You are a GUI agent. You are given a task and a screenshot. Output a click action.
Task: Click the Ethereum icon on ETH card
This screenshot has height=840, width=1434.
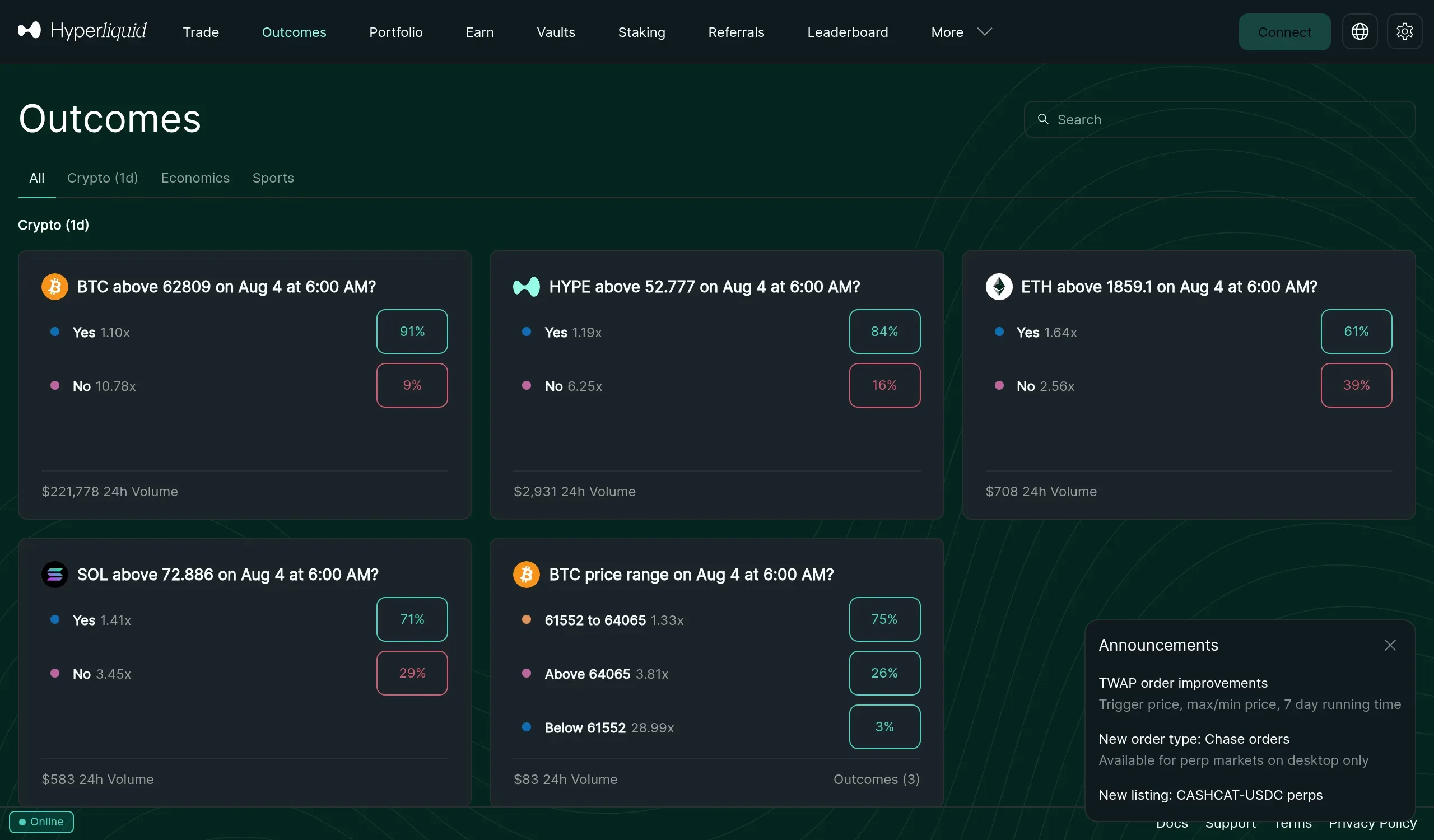[999, 287]
